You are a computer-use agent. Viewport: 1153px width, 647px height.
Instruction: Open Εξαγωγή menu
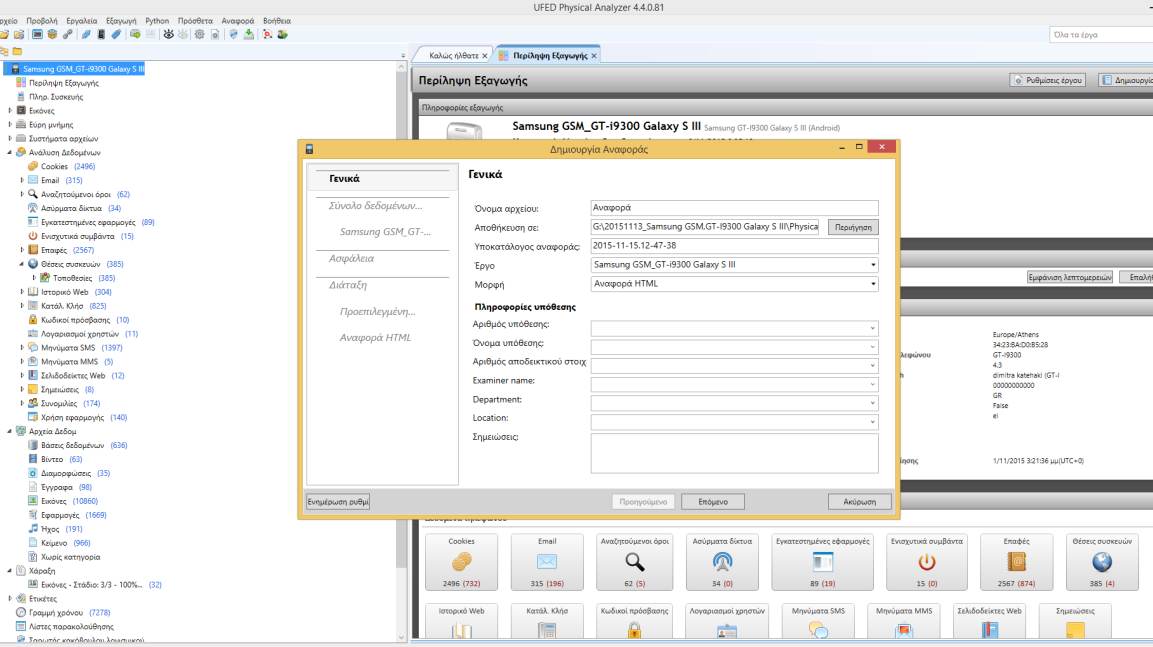click(x=121, y=21)
